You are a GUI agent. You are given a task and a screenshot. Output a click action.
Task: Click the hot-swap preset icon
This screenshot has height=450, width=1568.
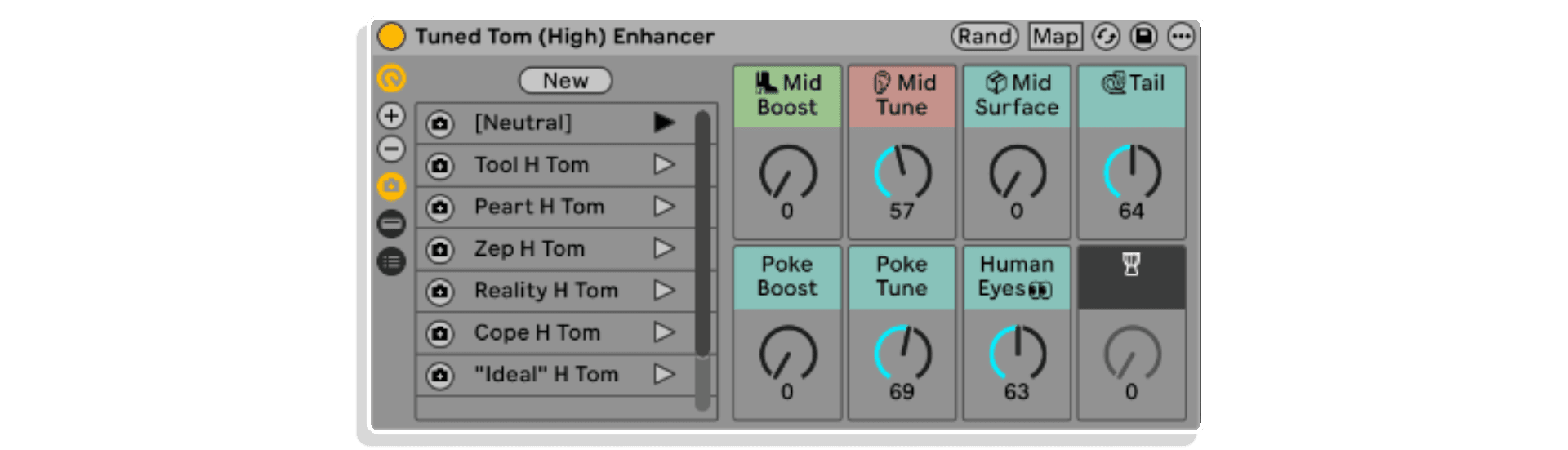pyautogui.click(x=1106, y=37)
